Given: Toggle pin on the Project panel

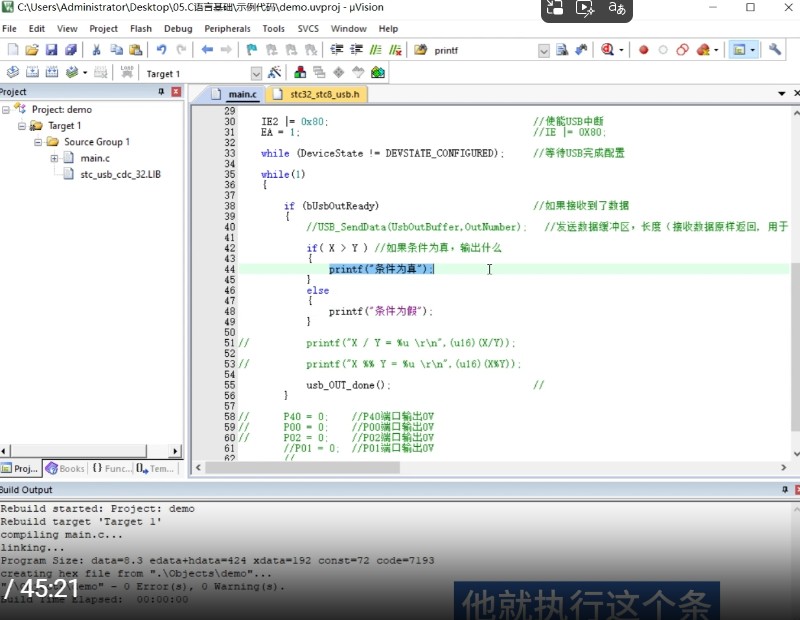Looking at the screenshot, I should click(162, 92).
